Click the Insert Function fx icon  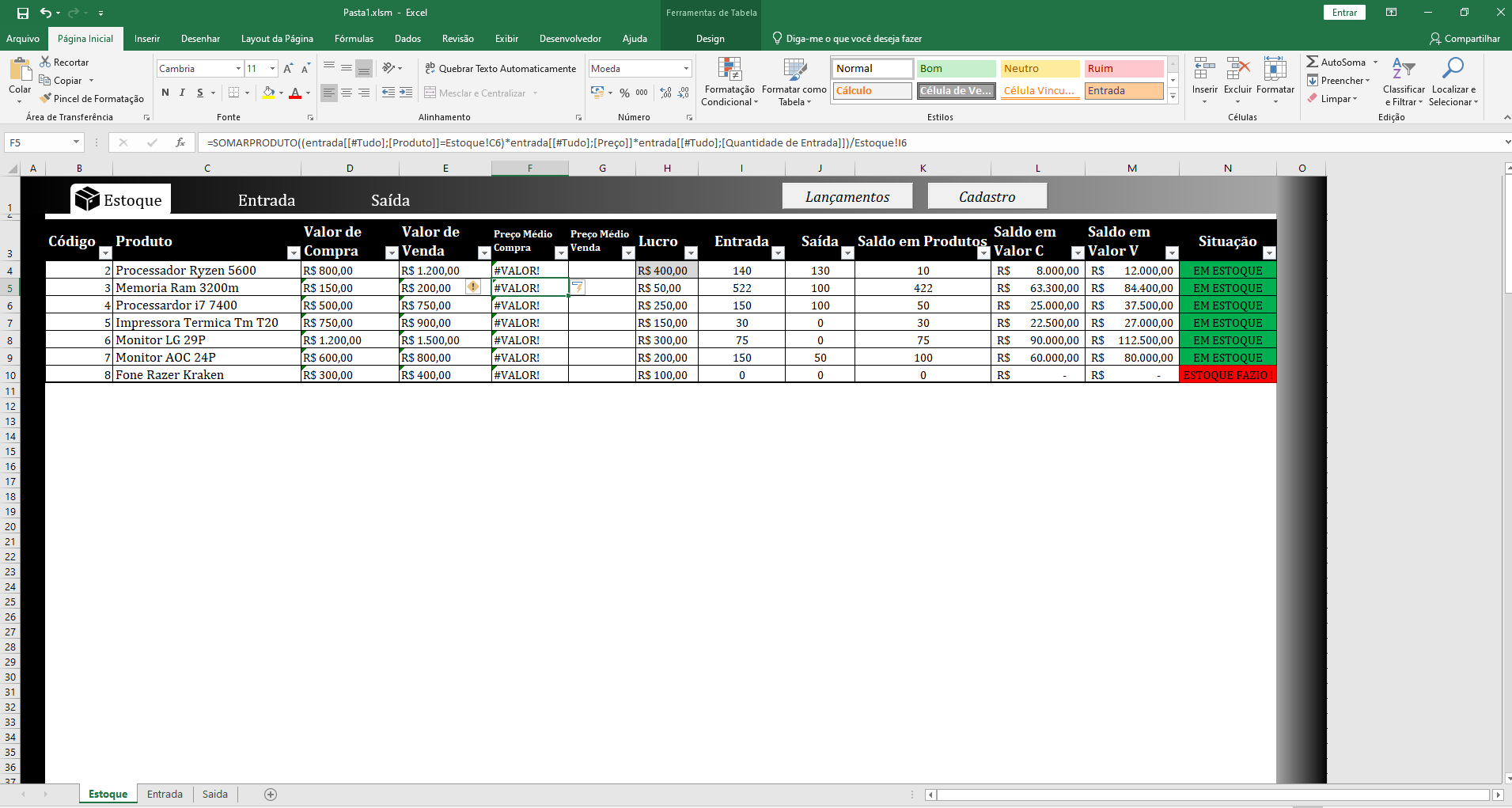180,142
